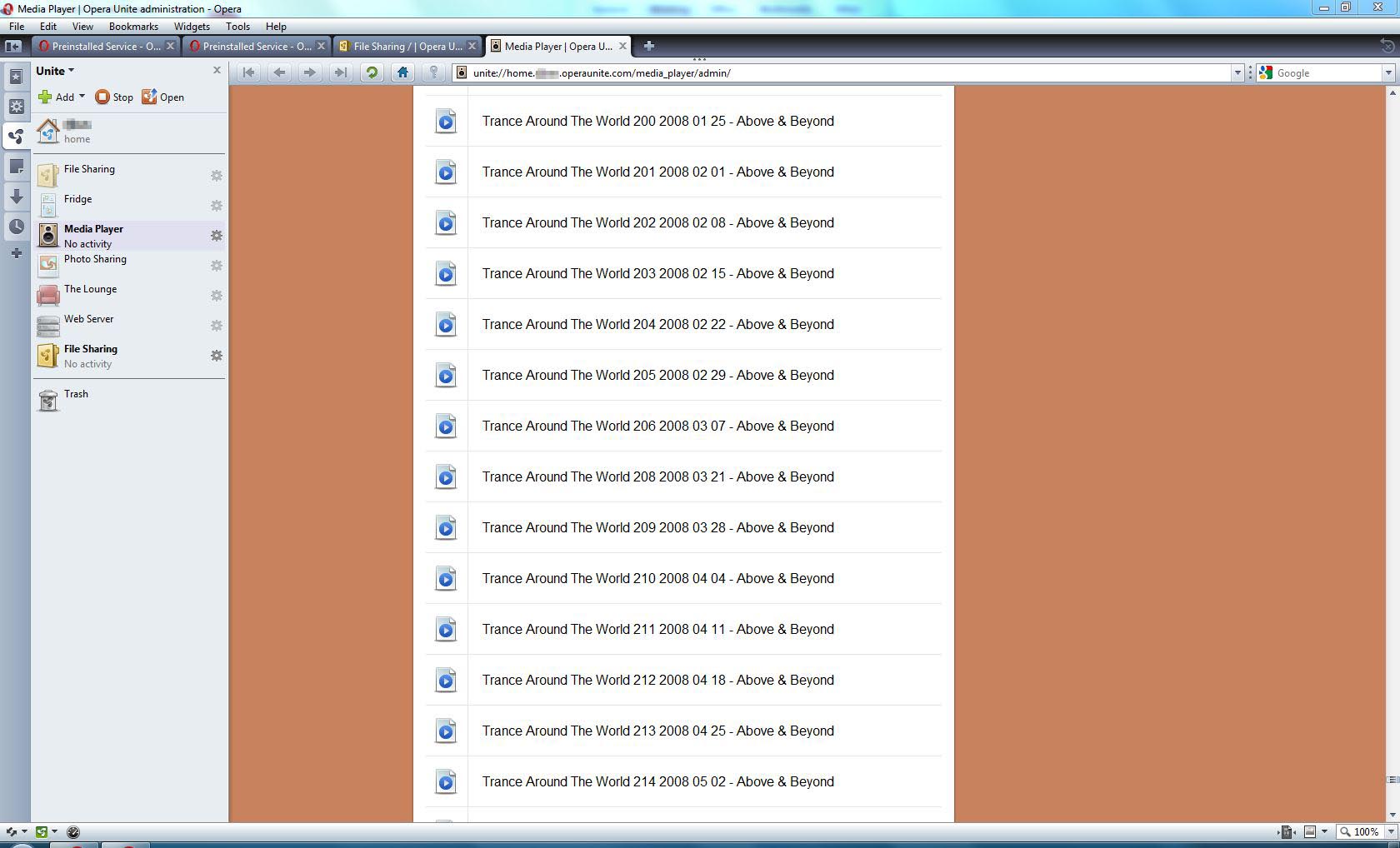This screenshot has height=848, width=1400.
Task: Open the zoom level 100% dropdown
Action: 1389,831
